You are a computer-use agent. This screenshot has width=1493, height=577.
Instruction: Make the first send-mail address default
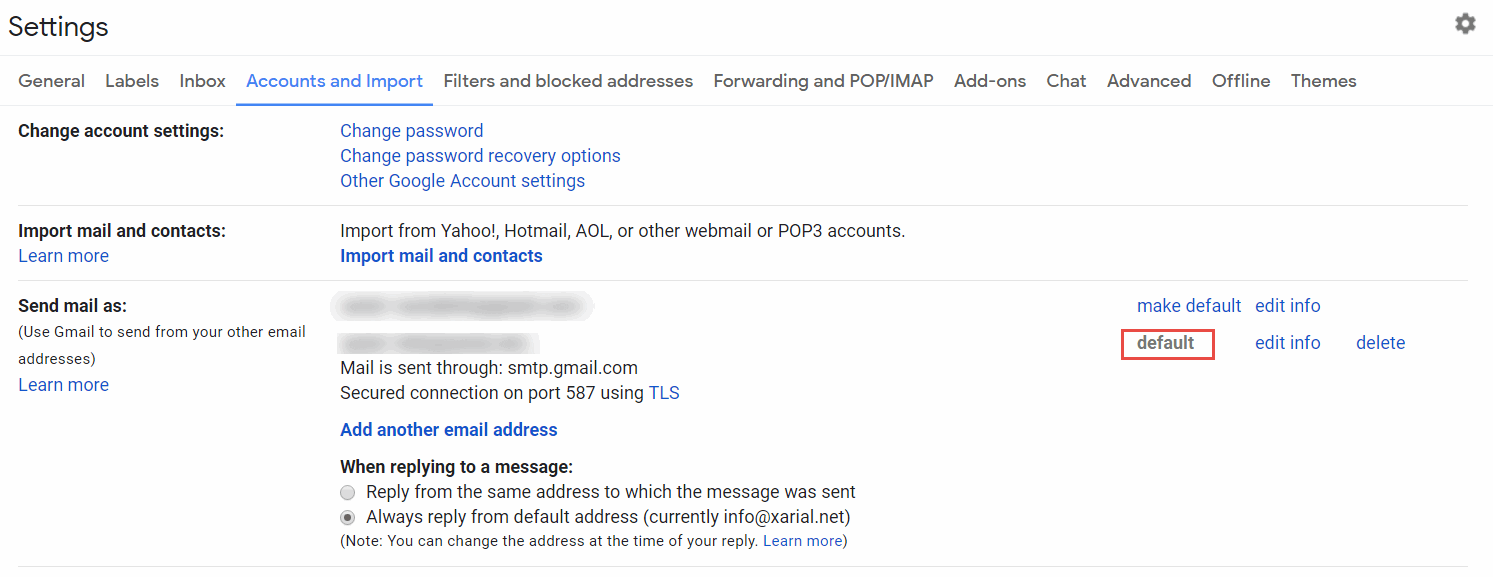point(1188,305)
